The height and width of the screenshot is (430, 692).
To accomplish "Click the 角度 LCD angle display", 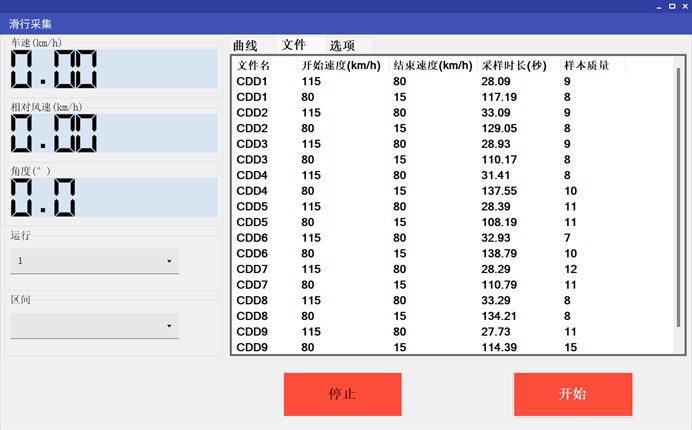I will pos(113,197).
